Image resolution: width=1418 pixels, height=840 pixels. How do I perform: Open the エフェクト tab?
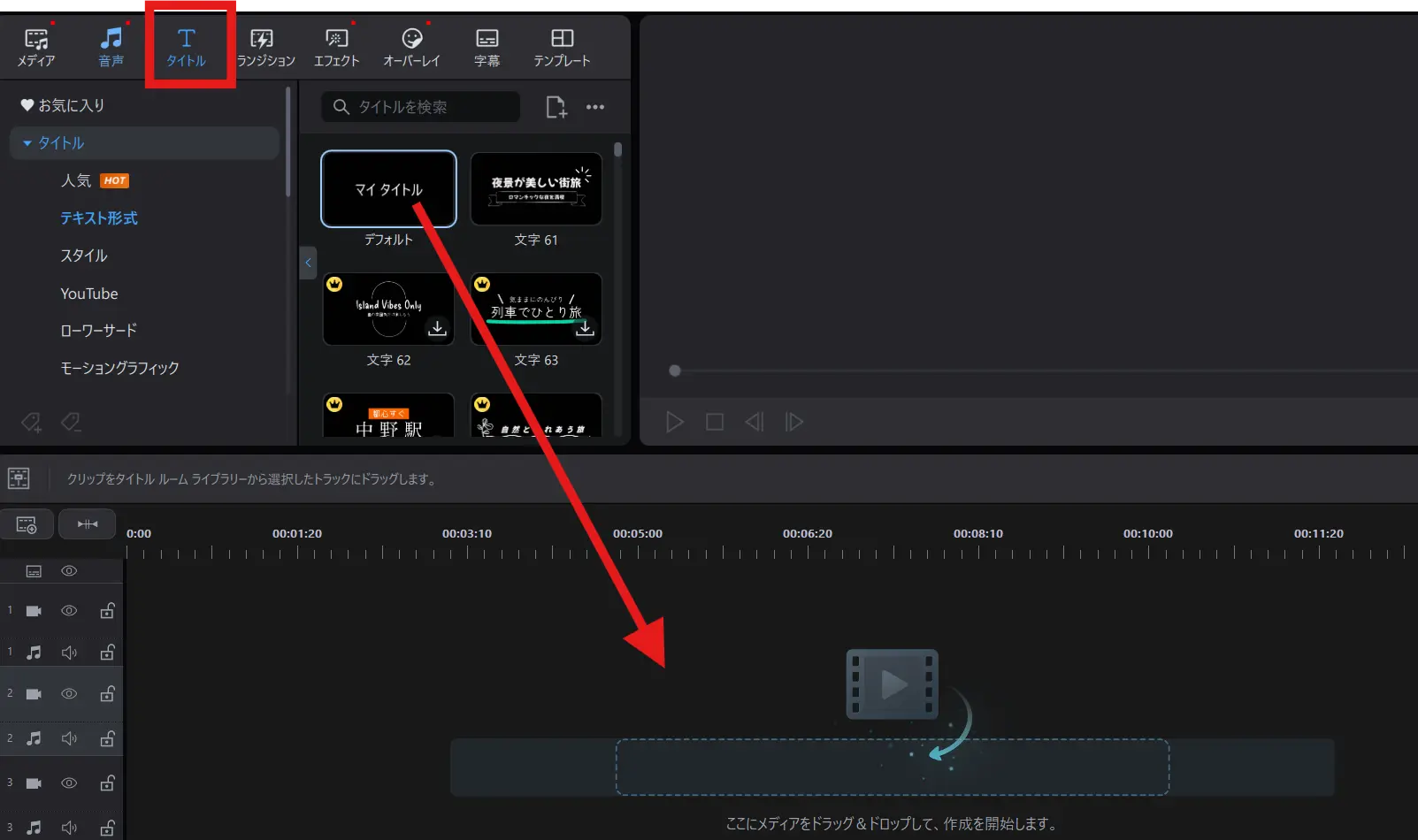337,48
